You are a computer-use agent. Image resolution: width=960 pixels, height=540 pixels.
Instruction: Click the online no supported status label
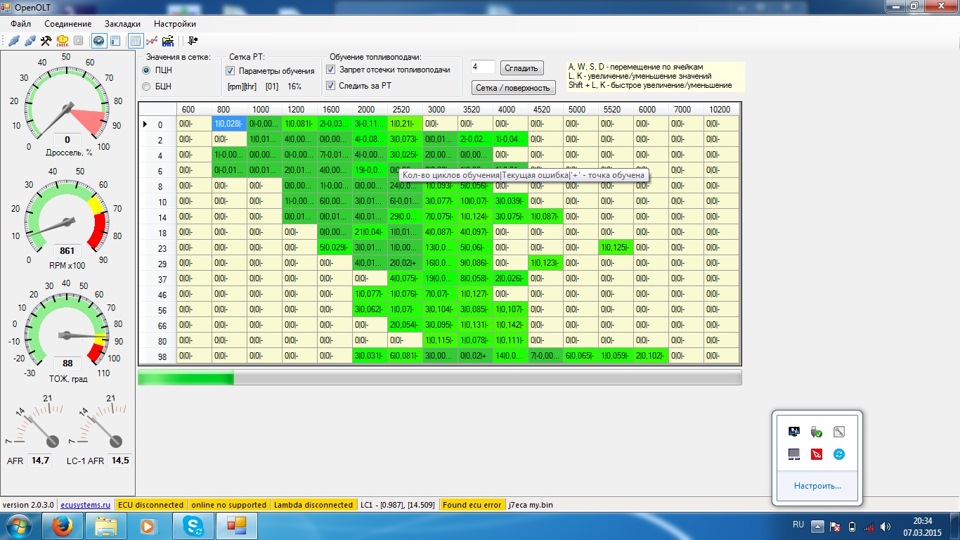pyautogui.click(x=228, y=505)
